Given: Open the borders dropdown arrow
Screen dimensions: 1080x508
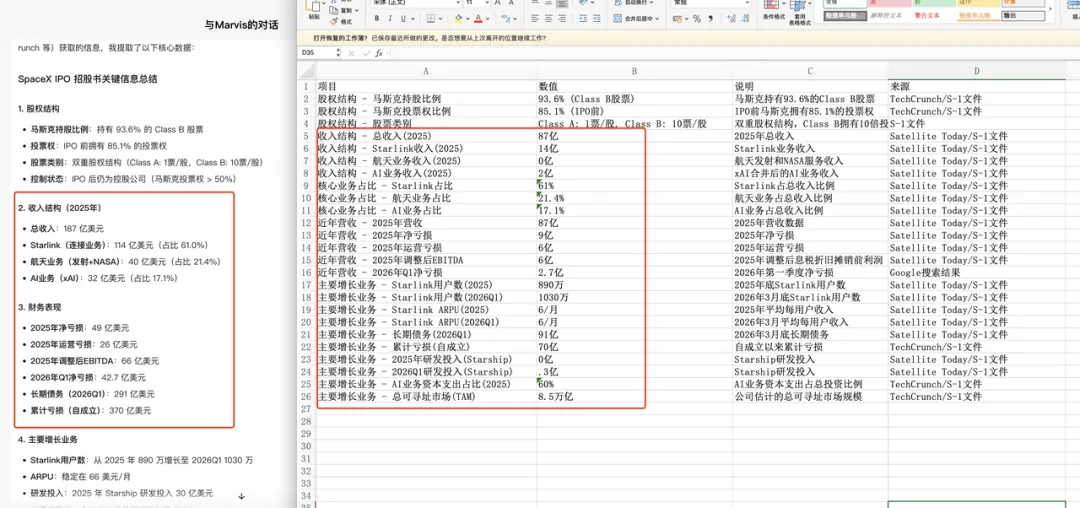Looking at the screenshot, I should point(440,19).
